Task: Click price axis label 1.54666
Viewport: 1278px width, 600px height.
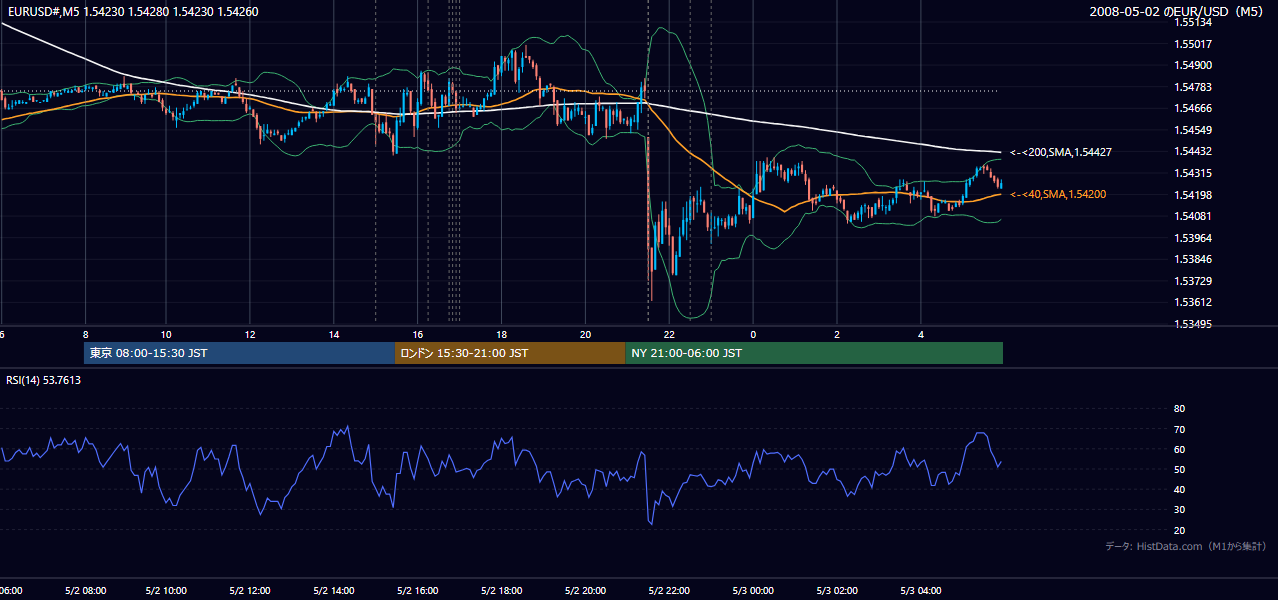Action: [1194, 108]
